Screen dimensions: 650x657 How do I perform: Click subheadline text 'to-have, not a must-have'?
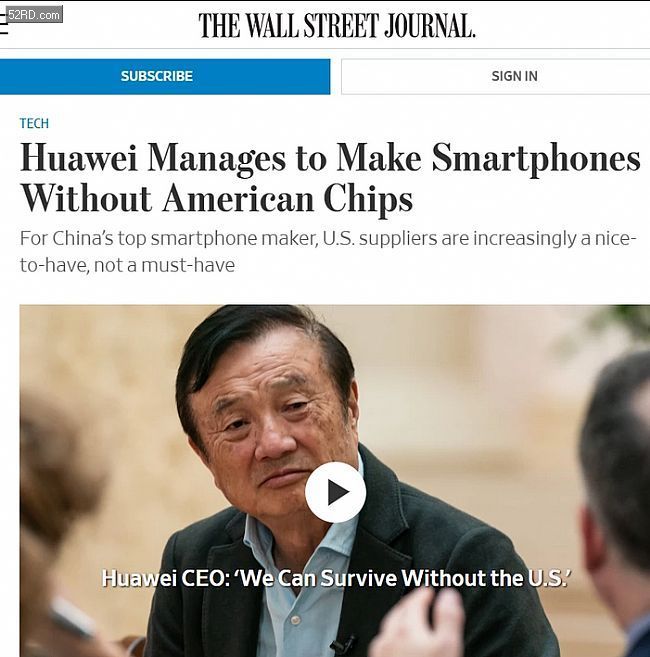(127, 265)
